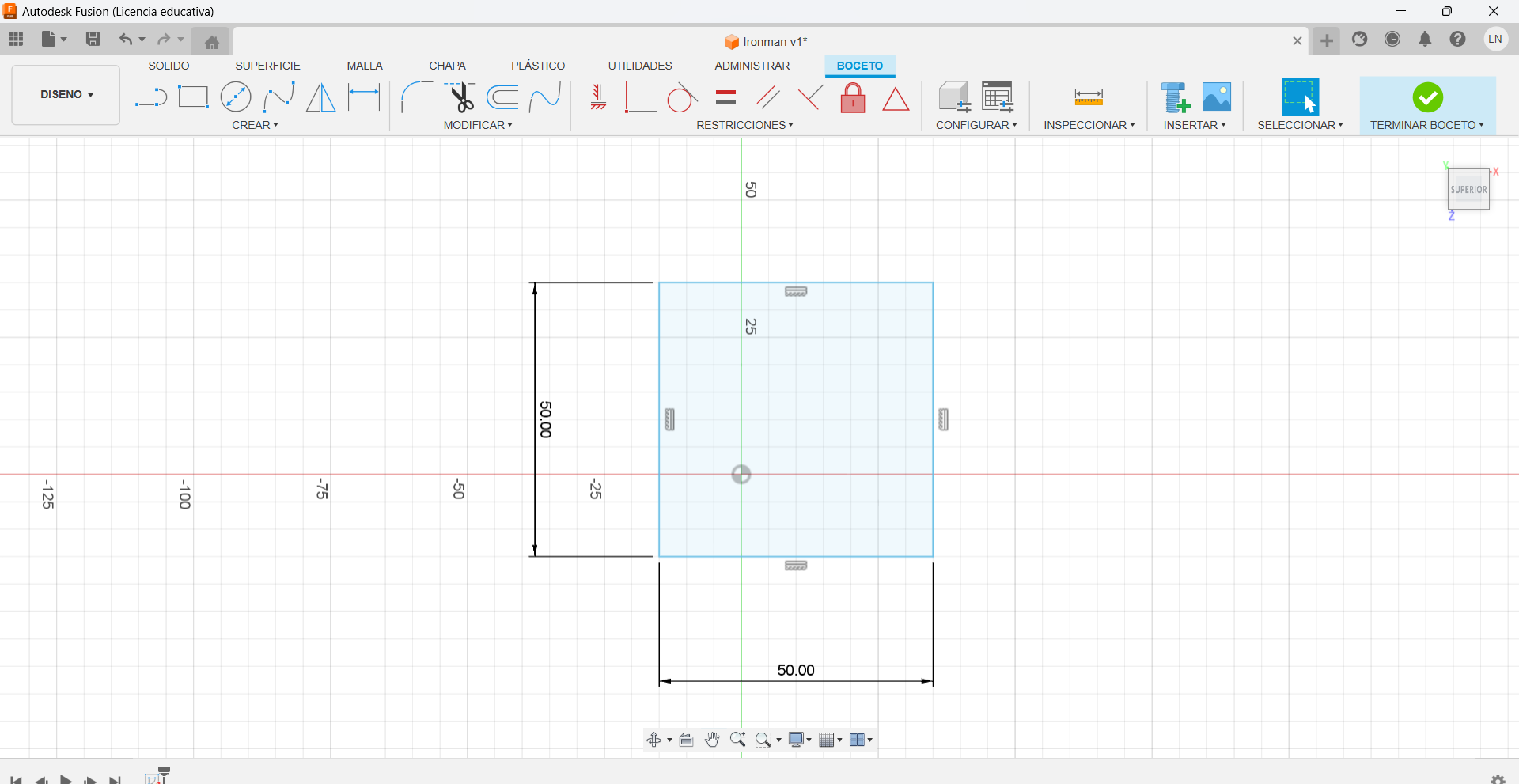Open the notifications bell

coord(1425,39)
